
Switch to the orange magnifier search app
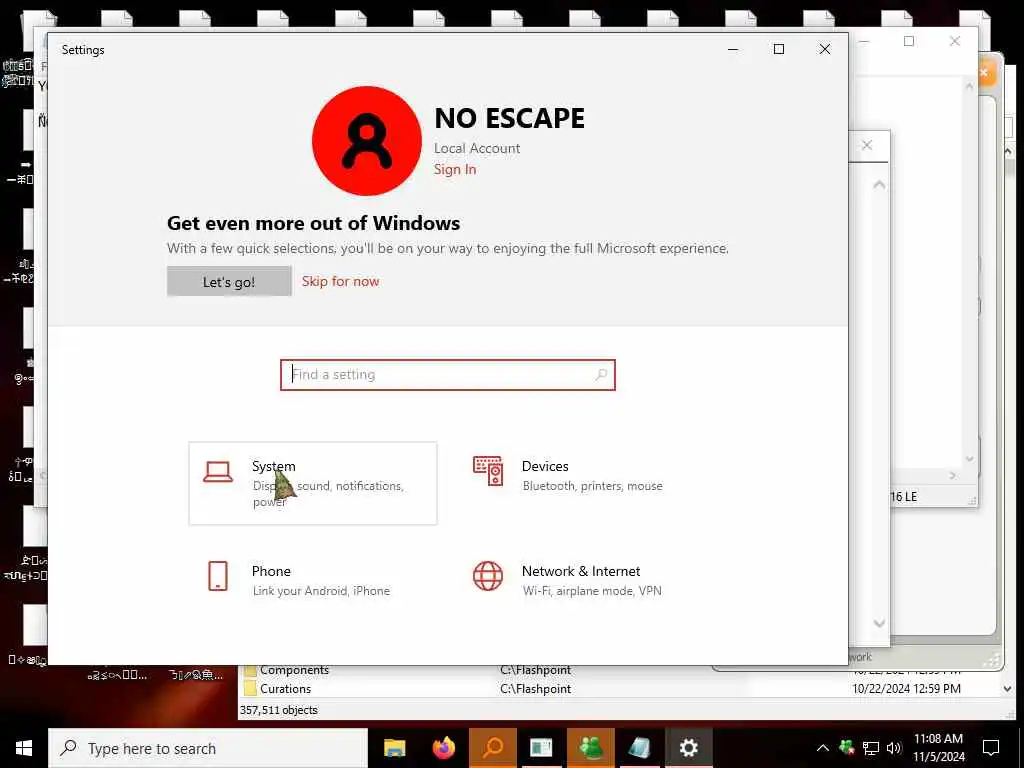pyautogui.click(x=492, y=748)
